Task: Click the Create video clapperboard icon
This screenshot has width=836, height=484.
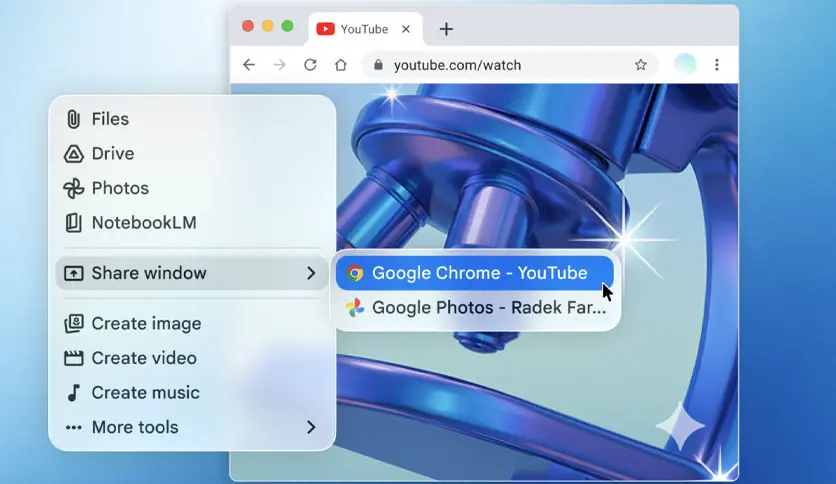Action: 74,358
